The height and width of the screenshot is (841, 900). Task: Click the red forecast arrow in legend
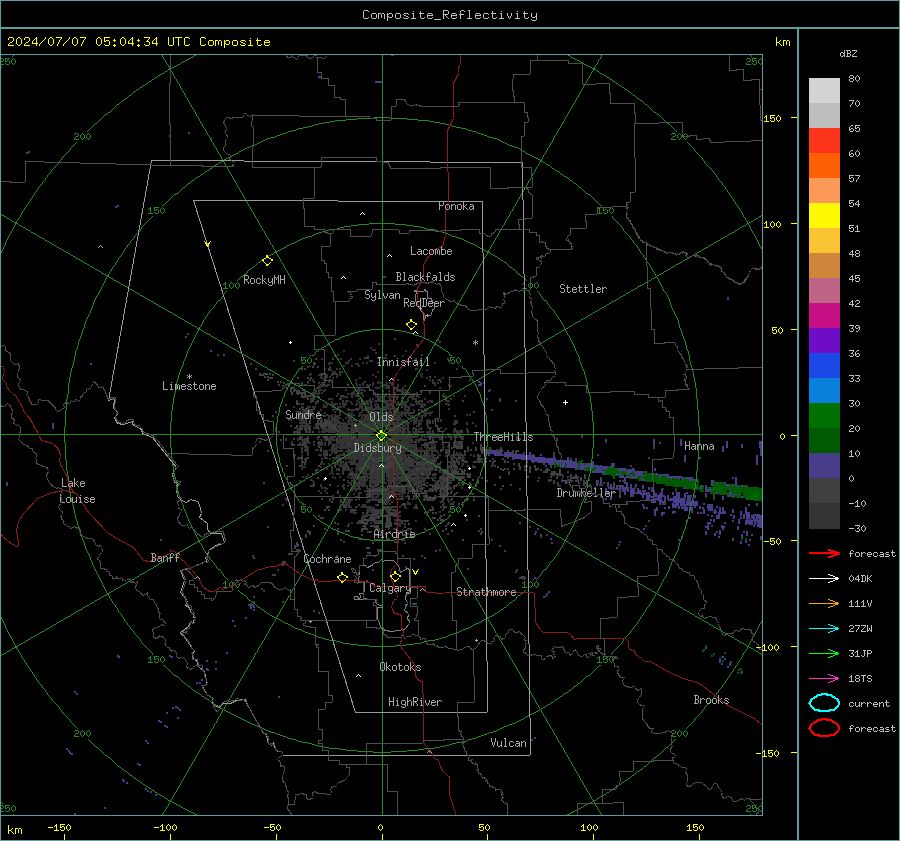(x=824, y=553)
